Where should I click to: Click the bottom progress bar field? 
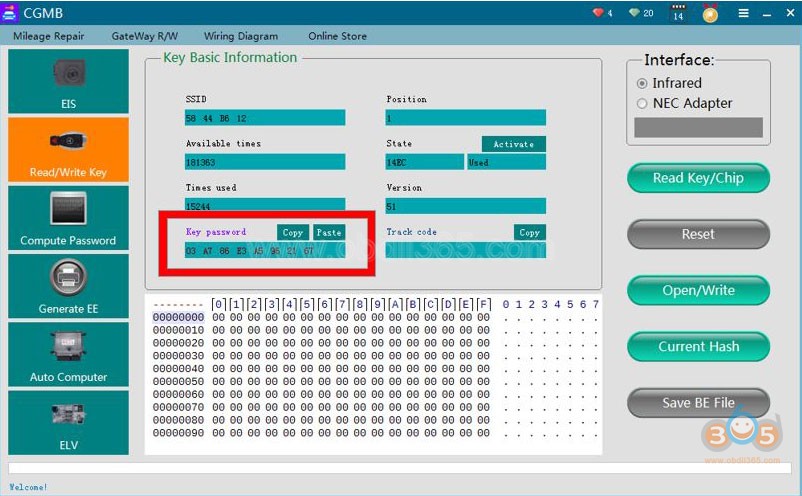tap(400, 468)
